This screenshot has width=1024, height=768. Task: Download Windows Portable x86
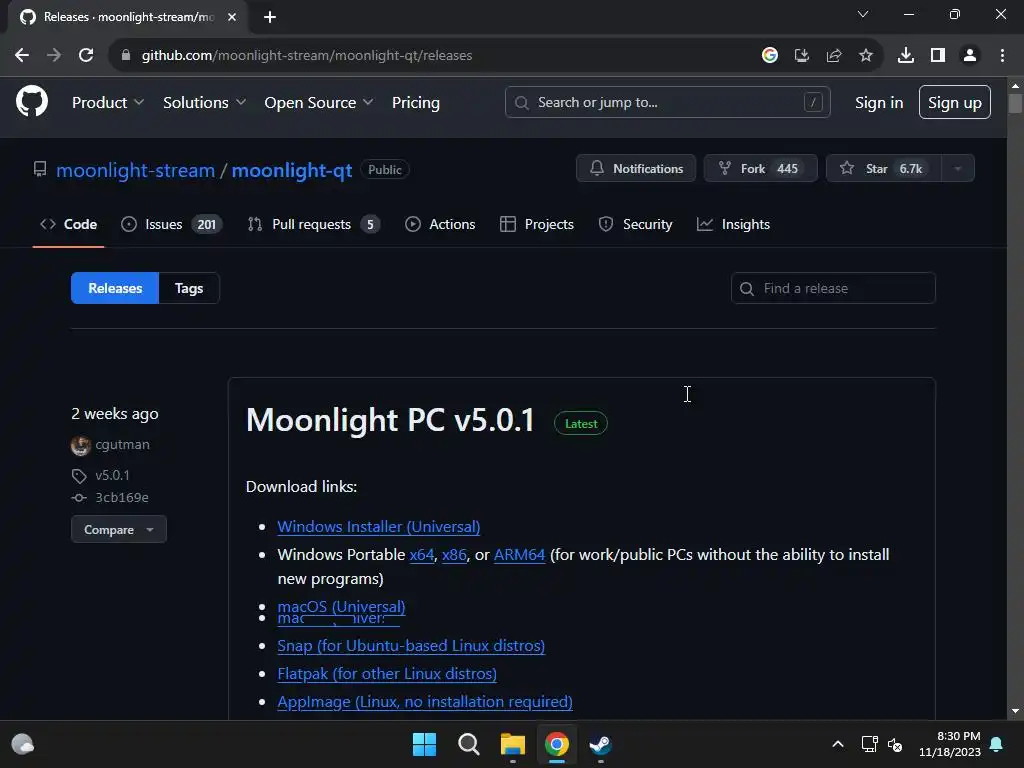(x=454, y=554)
